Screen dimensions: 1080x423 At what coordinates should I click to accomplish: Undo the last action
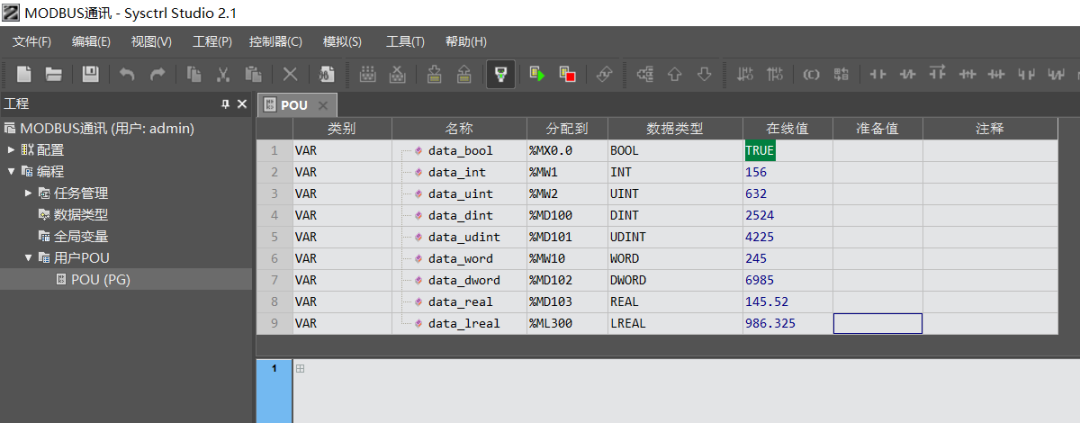(127, 74)
